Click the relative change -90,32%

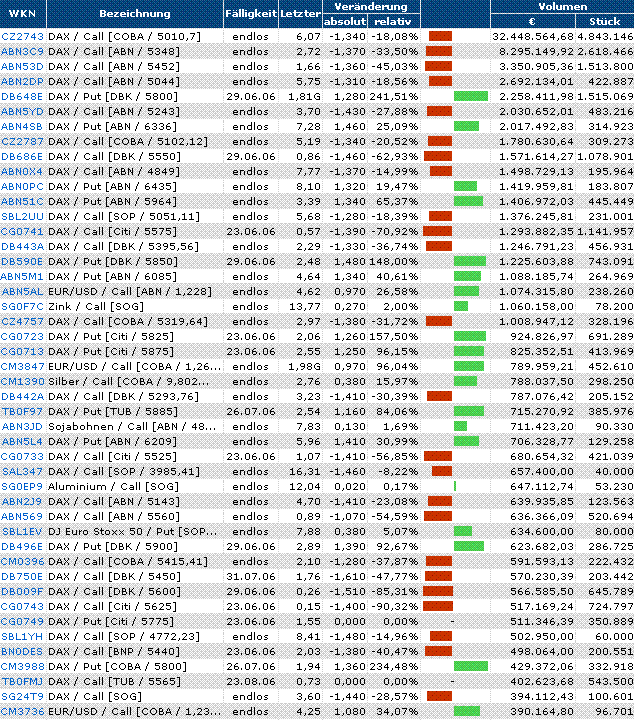tap(394, 607)
